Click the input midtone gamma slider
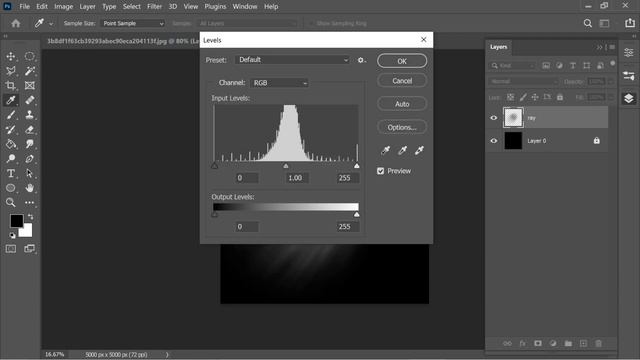 coord(286,166)
